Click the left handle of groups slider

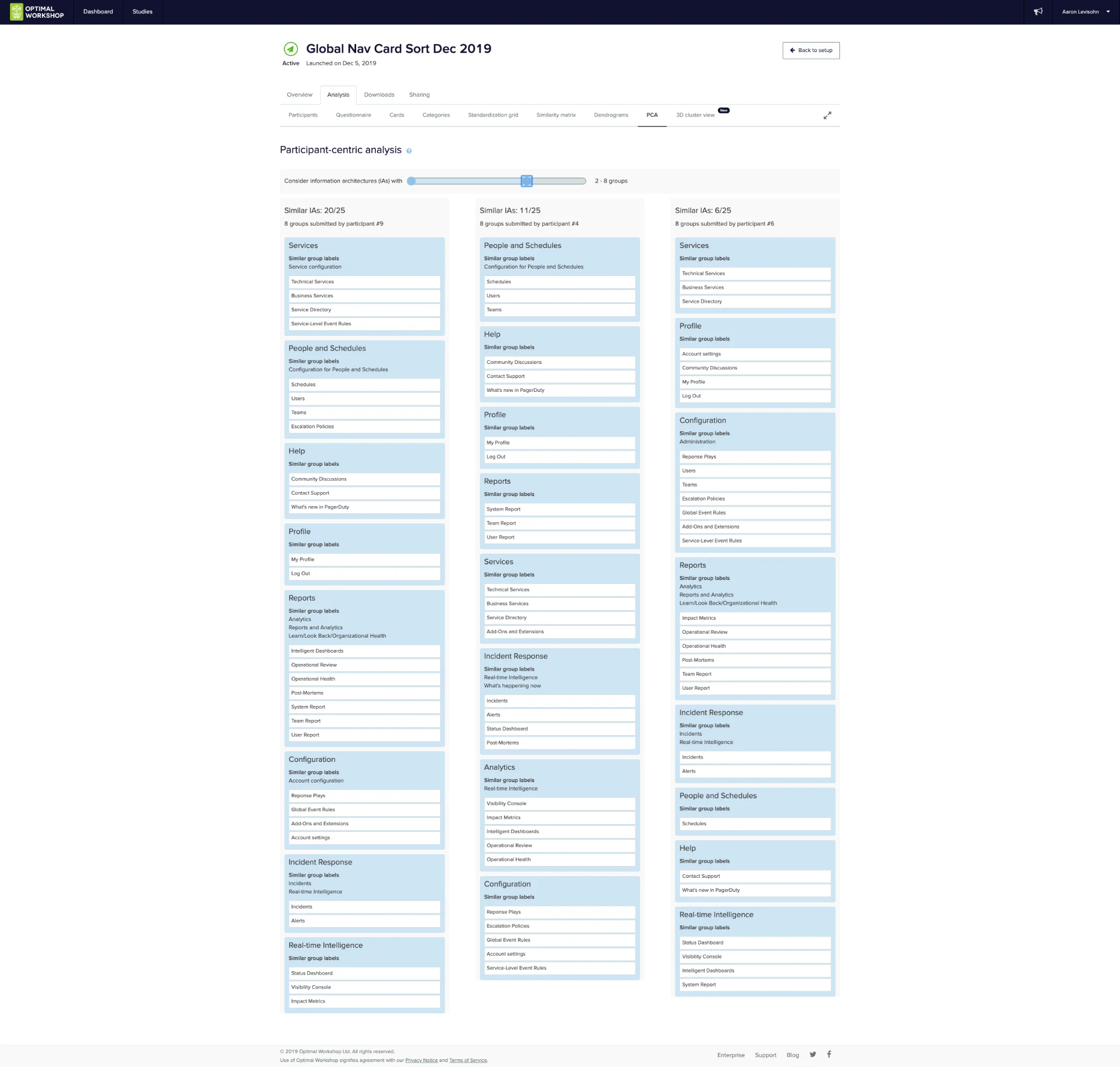tap(411, 181)
